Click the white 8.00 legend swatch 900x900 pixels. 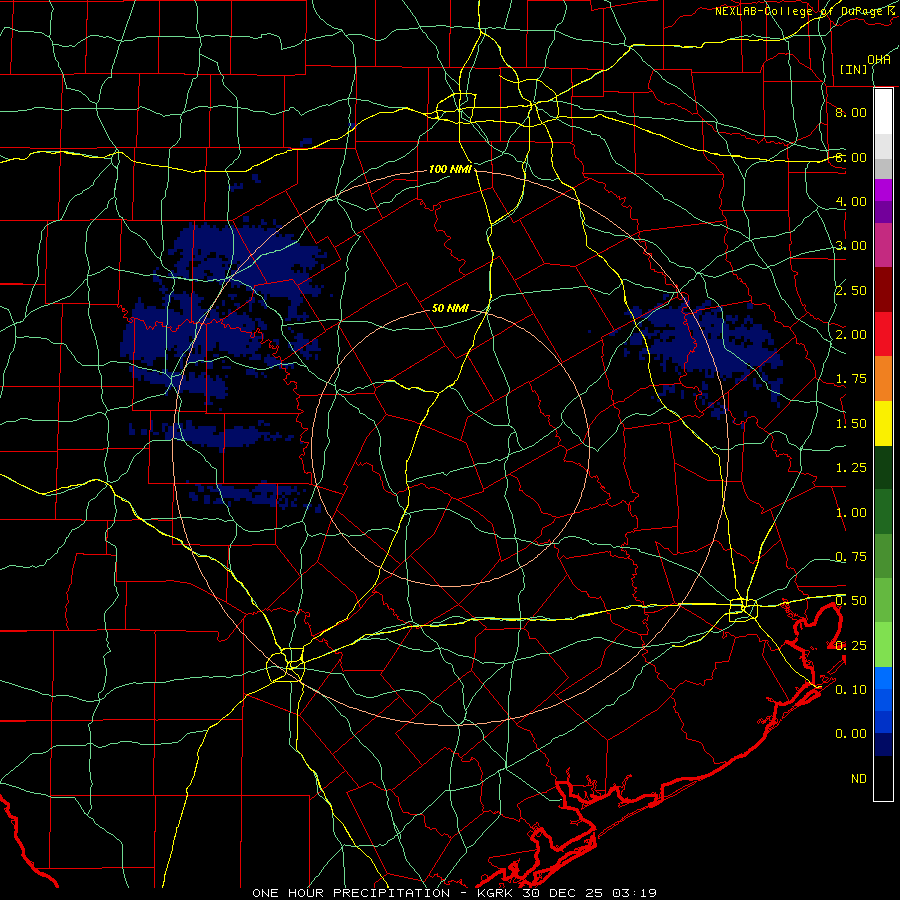[x=883, y=111]
